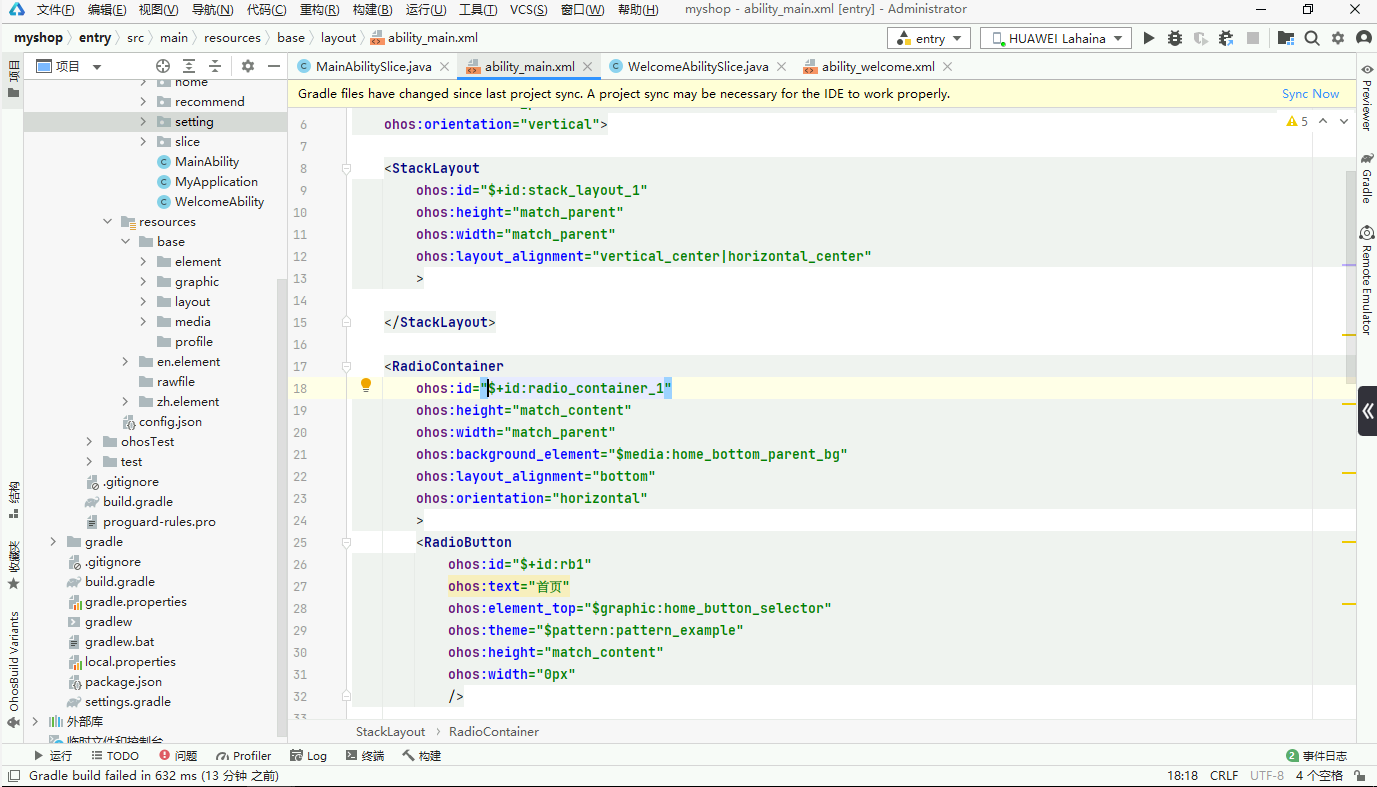Click collapse all icon in project panel
This screenshot has width=1377, height=787.
point(215,66)
